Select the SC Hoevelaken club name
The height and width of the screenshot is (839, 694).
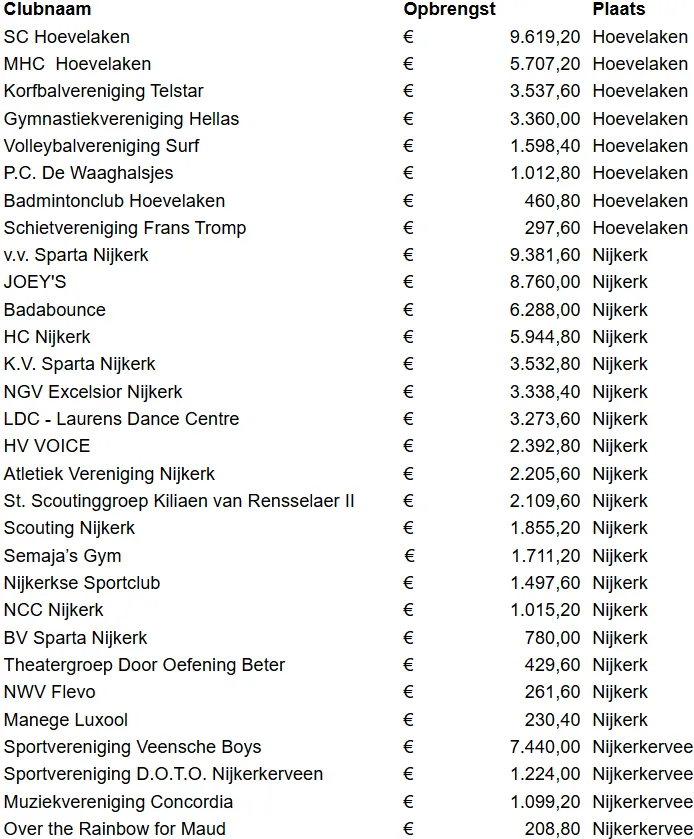pos(67,37)
